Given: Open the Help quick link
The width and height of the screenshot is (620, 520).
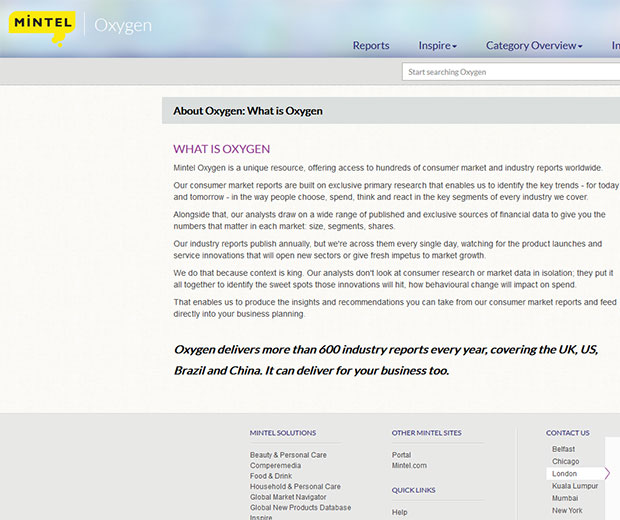Looking at the screenshot, I should point(399,512).
